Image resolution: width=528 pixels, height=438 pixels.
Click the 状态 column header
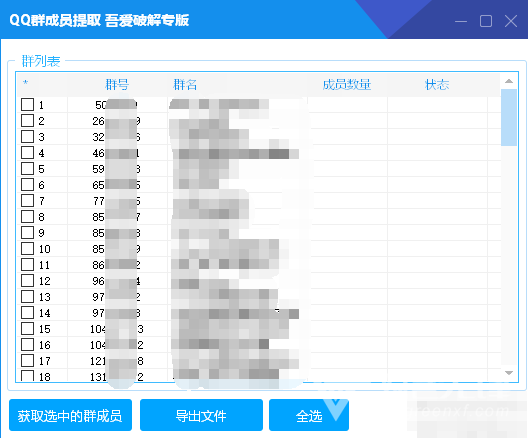(437, 85)
